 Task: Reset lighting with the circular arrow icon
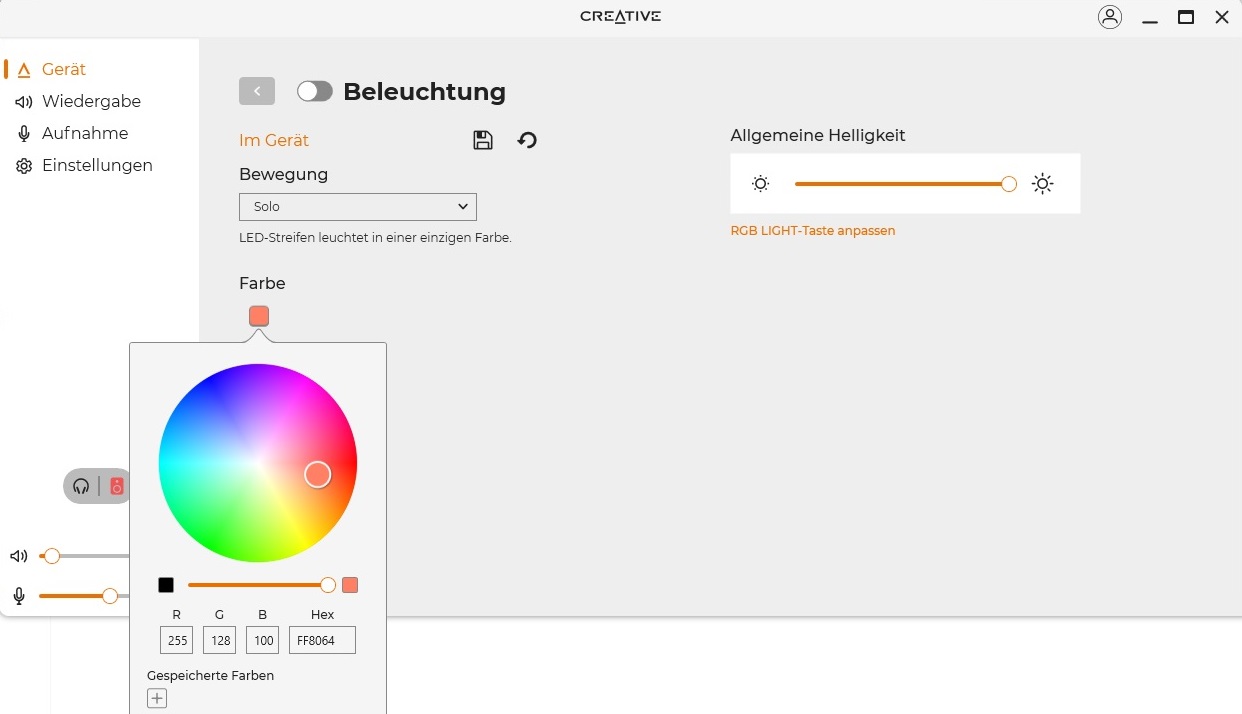pos(527,140)
